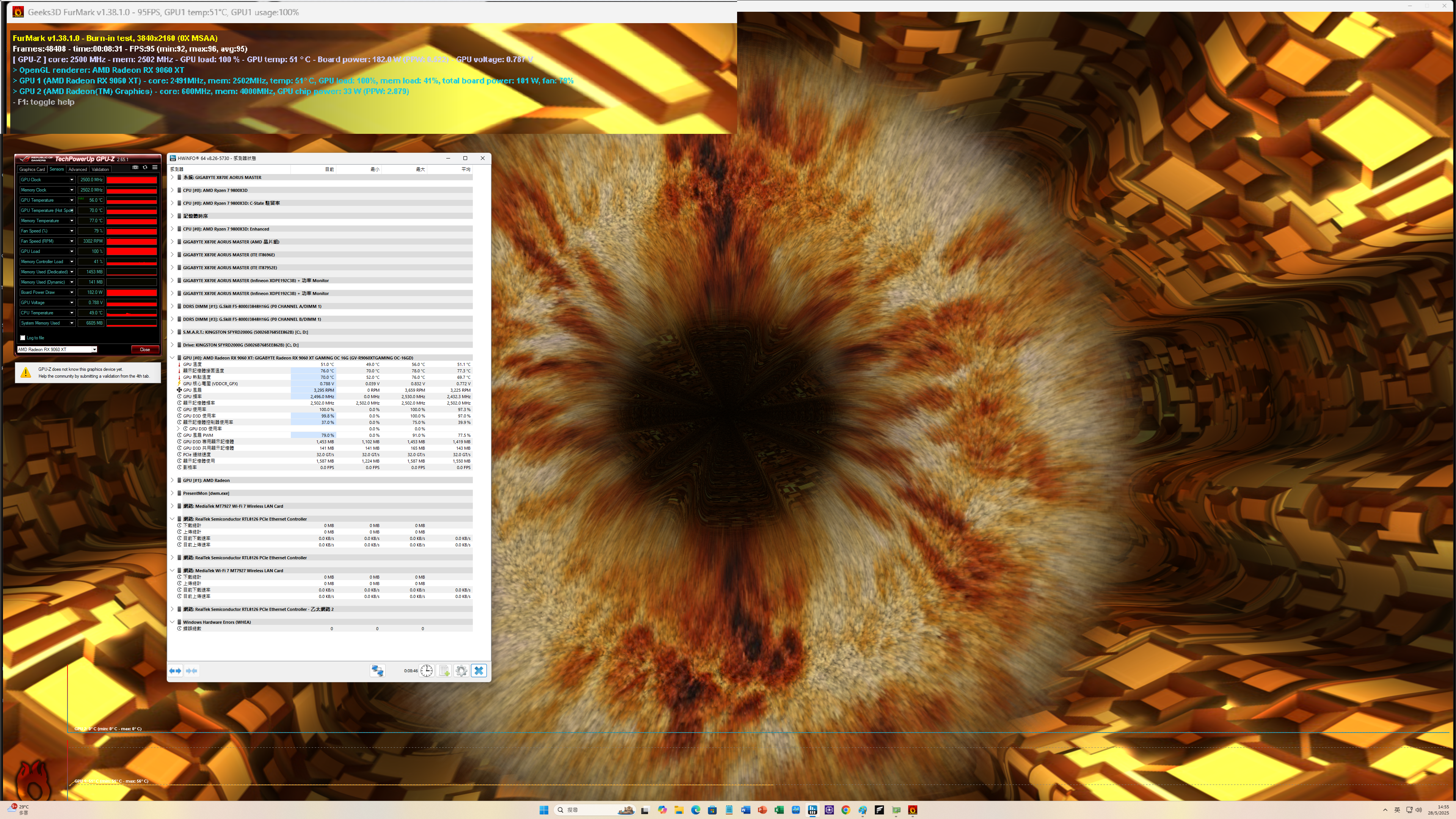Click the CPU Temperature sensor graph in GPU-Z
This screenshot has height=819, width=1456.
[x=132, y=313]
